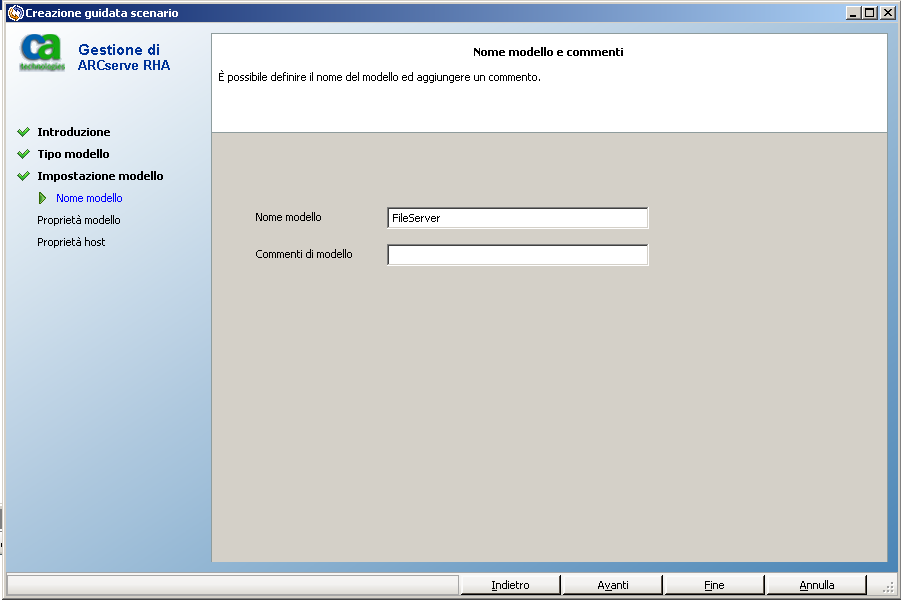Close the Creazione guidata scenario window
This screenshot has height=601, width=901.
click(887, 13)
